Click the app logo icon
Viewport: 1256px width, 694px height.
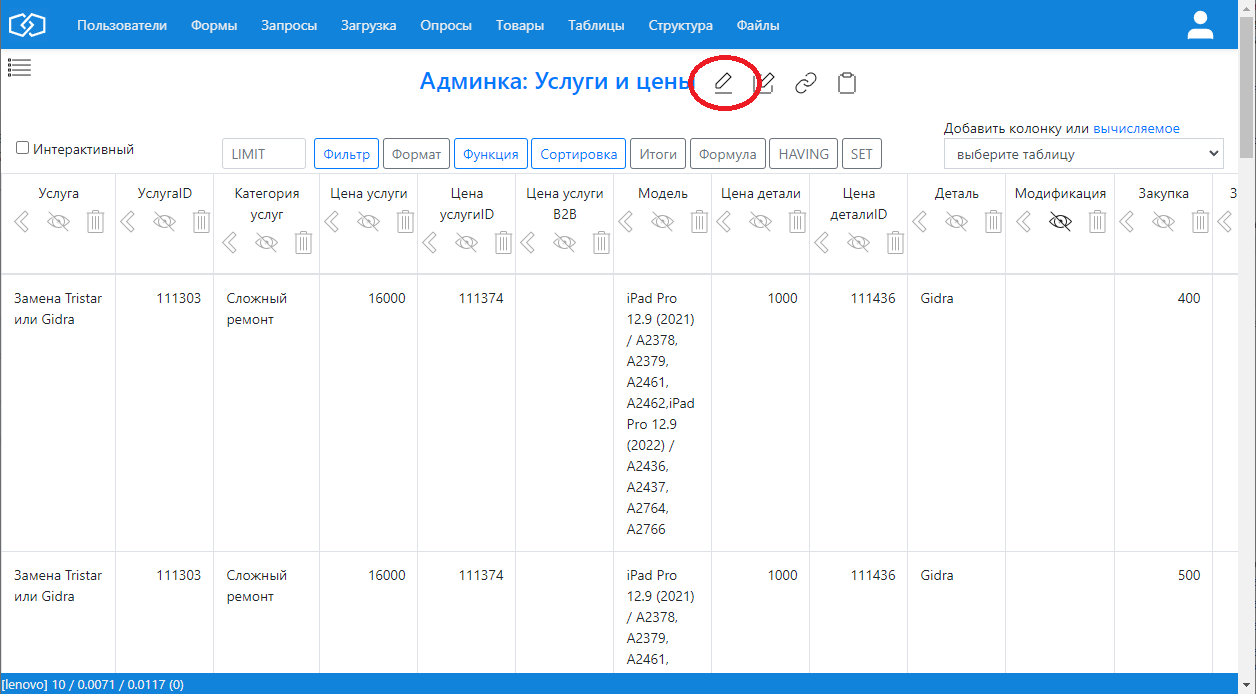(28, 25)
